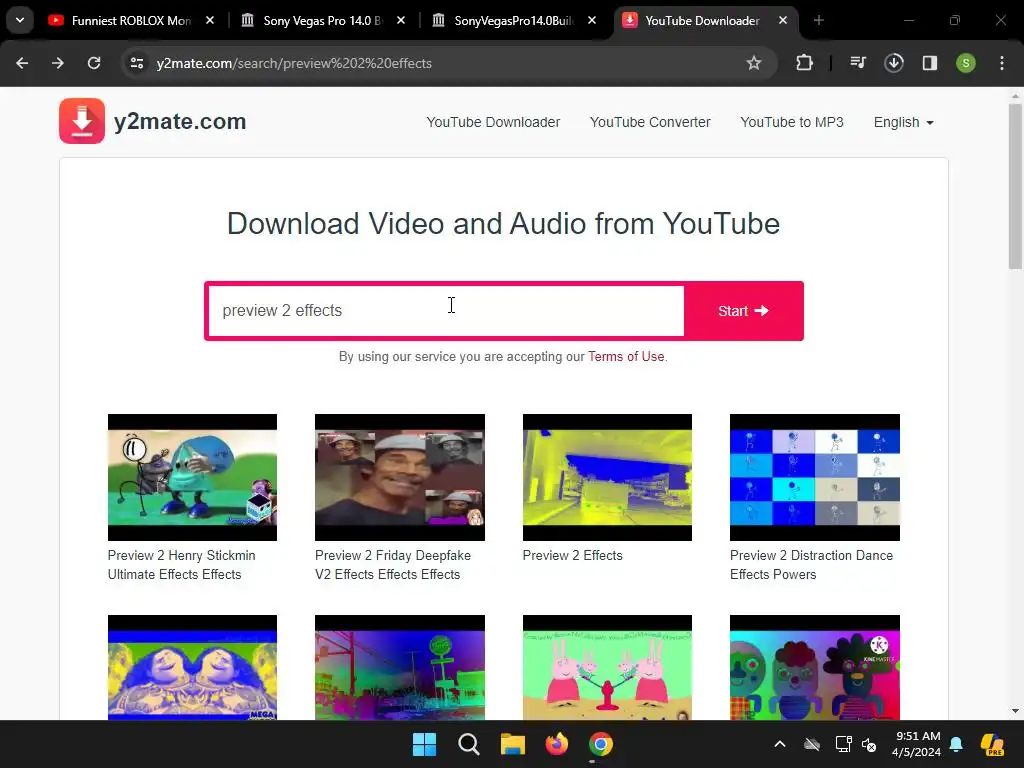Image resolution: width=1024 pixels, height=768 pixels.
Task: Click Preview 2 Henry Stickmin title text
Action: click(x=182, y=565)
